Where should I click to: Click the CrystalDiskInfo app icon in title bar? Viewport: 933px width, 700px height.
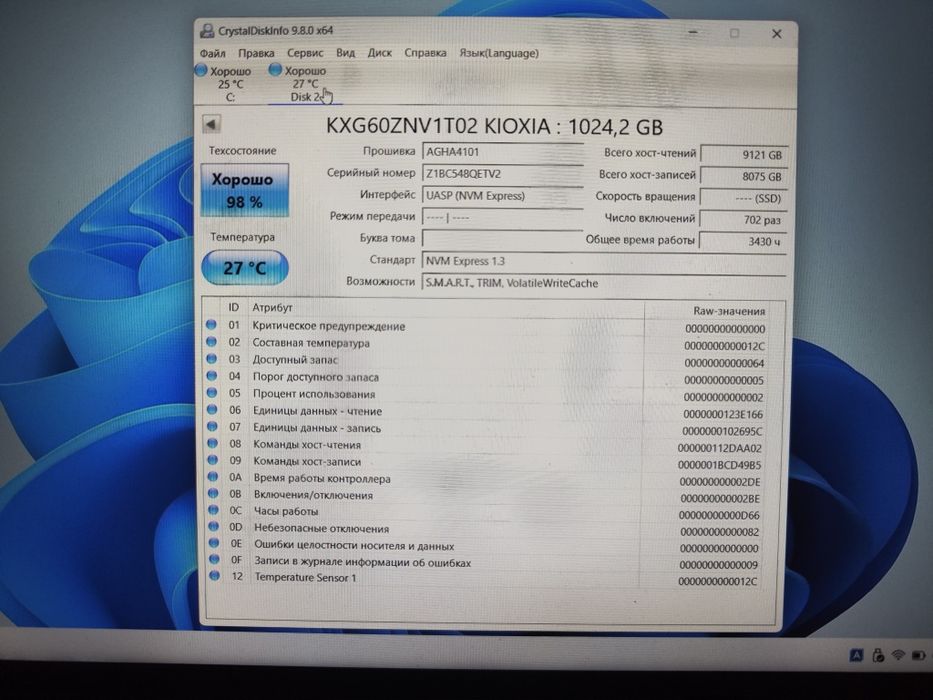pyautogui.click(x=207, y=30)
